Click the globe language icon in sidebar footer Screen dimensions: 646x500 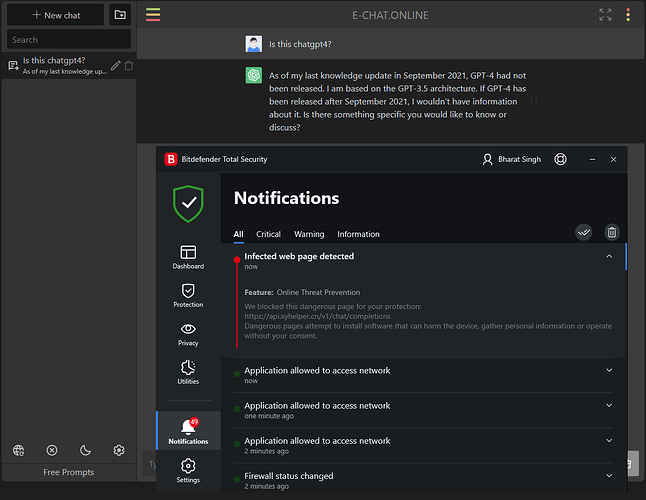(x=19, y=450)
